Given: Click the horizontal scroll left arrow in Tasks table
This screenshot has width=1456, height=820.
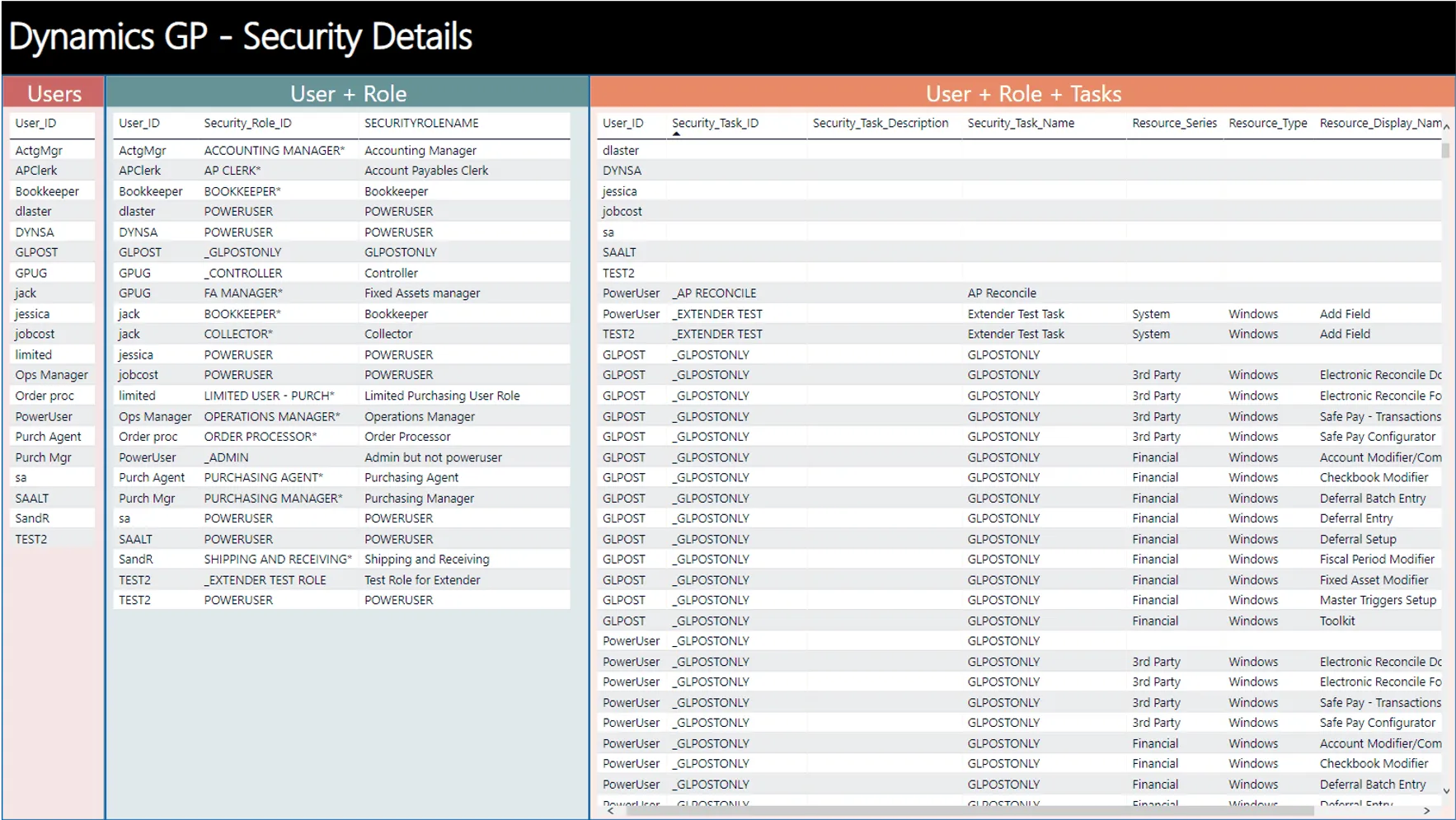Looking at the screenshot, I should coord(610,811).
